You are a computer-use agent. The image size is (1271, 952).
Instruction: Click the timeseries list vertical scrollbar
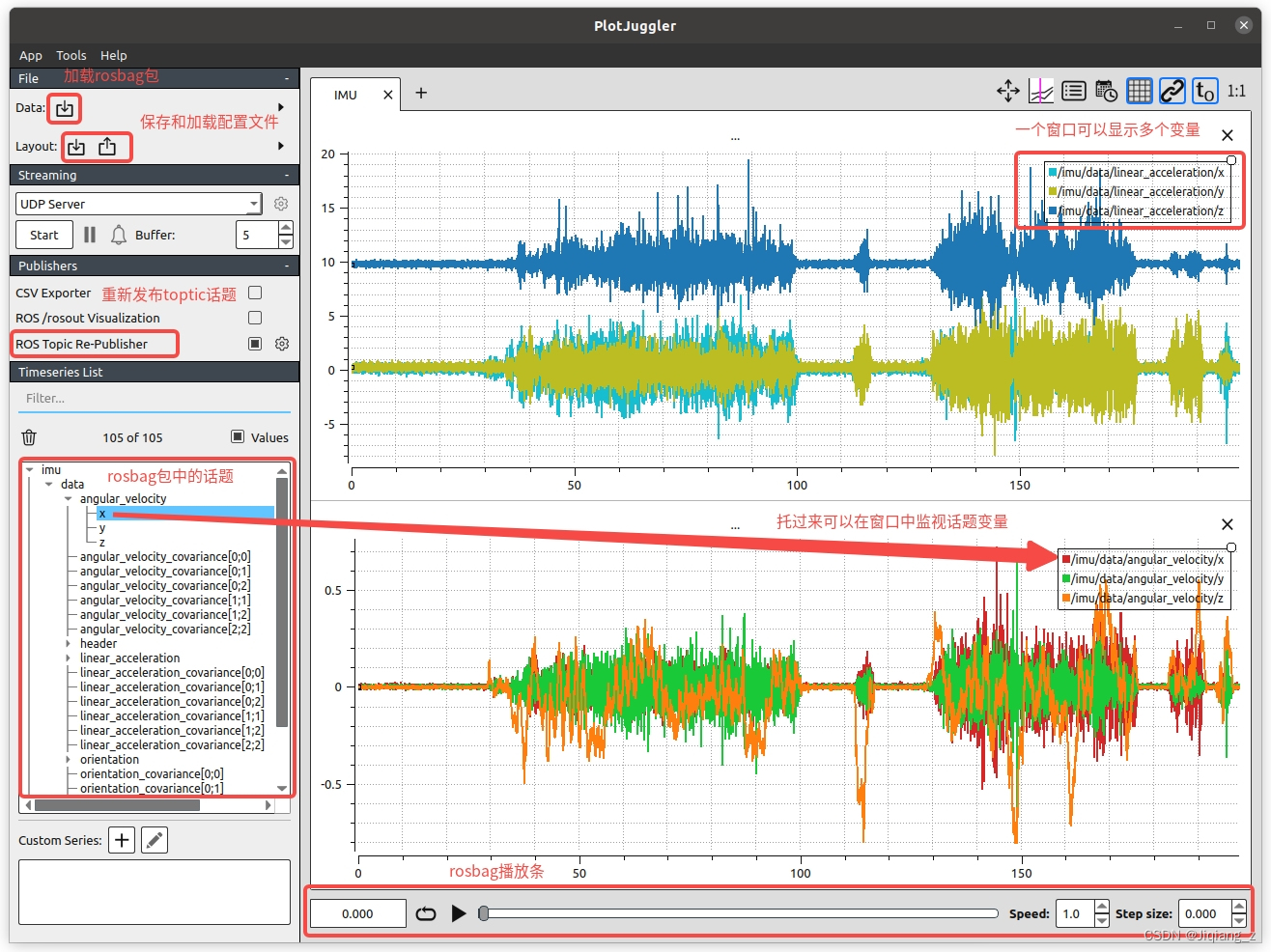coord(282,601)
